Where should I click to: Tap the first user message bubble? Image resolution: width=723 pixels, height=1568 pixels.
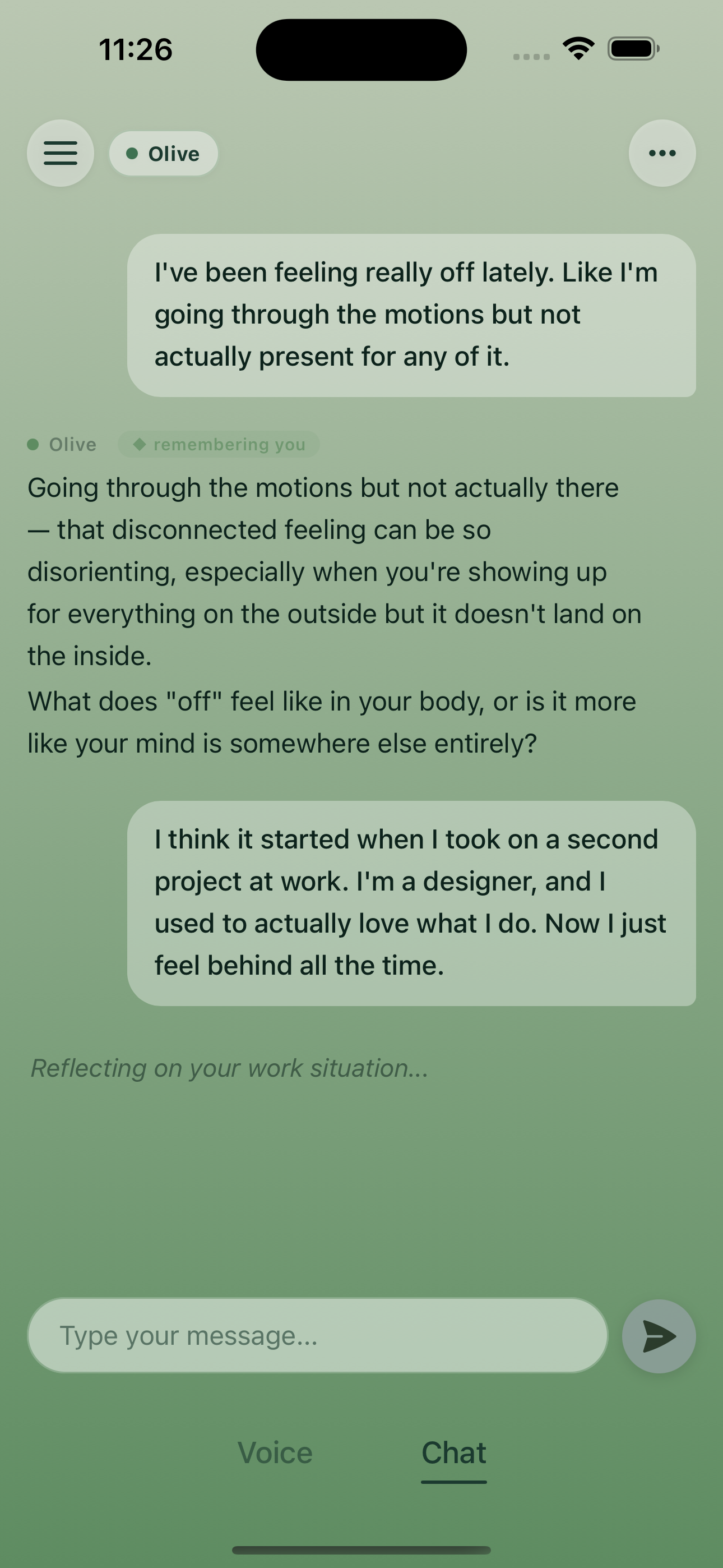pyautogui.click(x=411, y=315)
